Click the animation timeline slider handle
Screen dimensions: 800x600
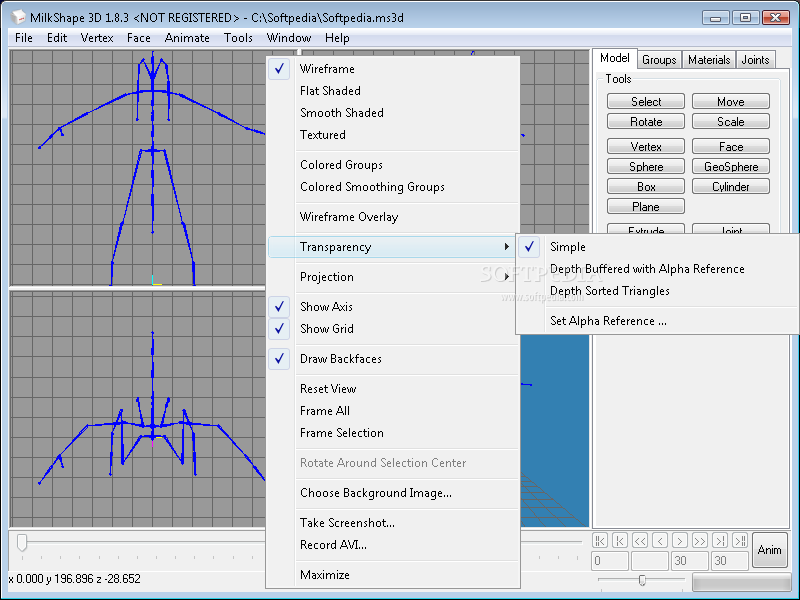click(x=22, y=542)
